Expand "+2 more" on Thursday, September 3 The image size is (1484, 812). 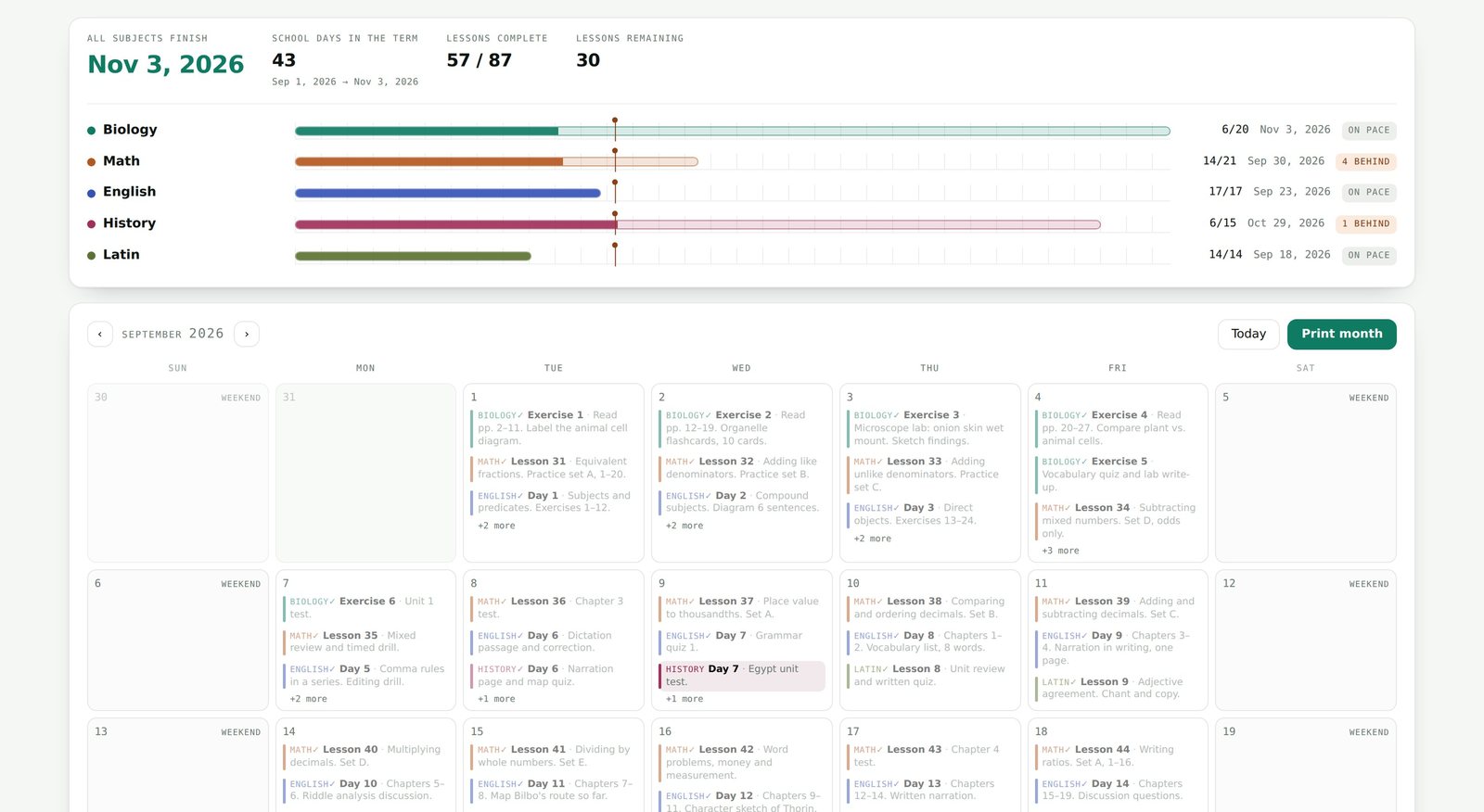(873, 539)
